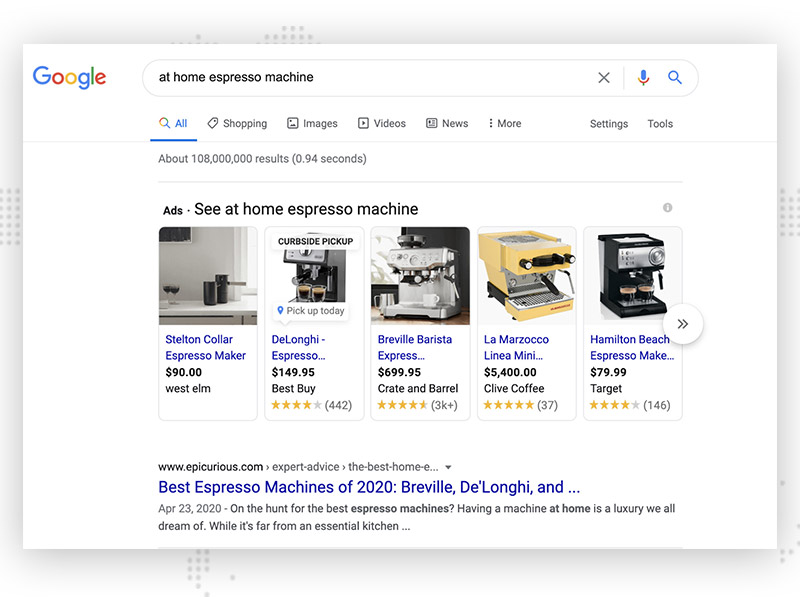Viewport: 800px width, 597px height.
Task: Open Best Espresso Machines of 2020 result
Action: [x=369, y=487]
